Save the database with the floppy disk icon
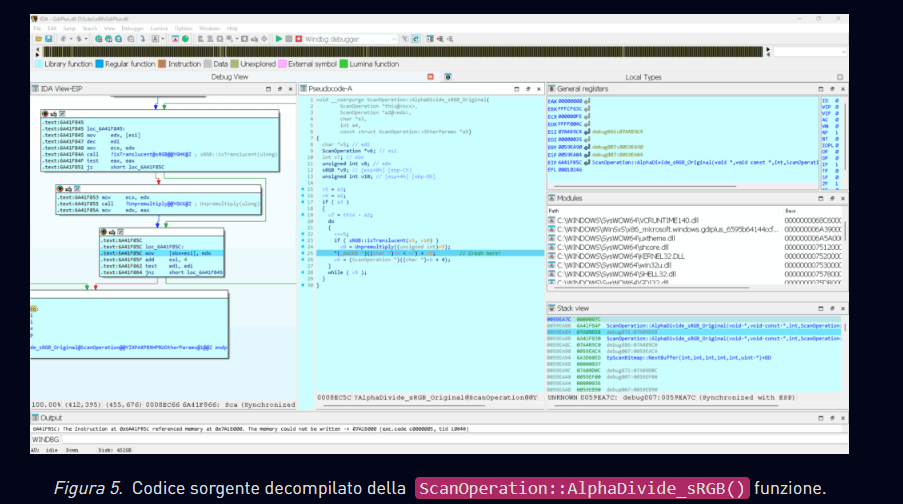The height and width of the screenshot is (504, 903). click(x=48, y=39)
